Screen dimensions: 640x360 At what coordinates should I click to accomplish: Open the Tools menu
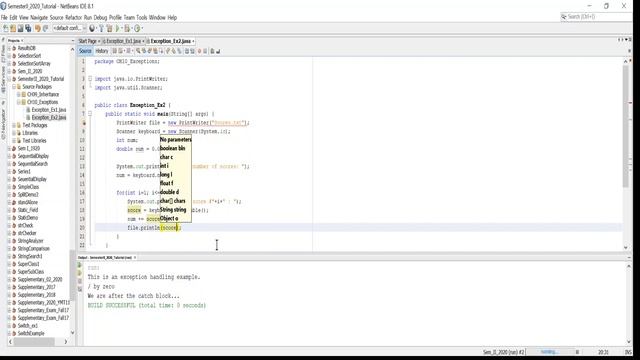[x=142, y=18]
